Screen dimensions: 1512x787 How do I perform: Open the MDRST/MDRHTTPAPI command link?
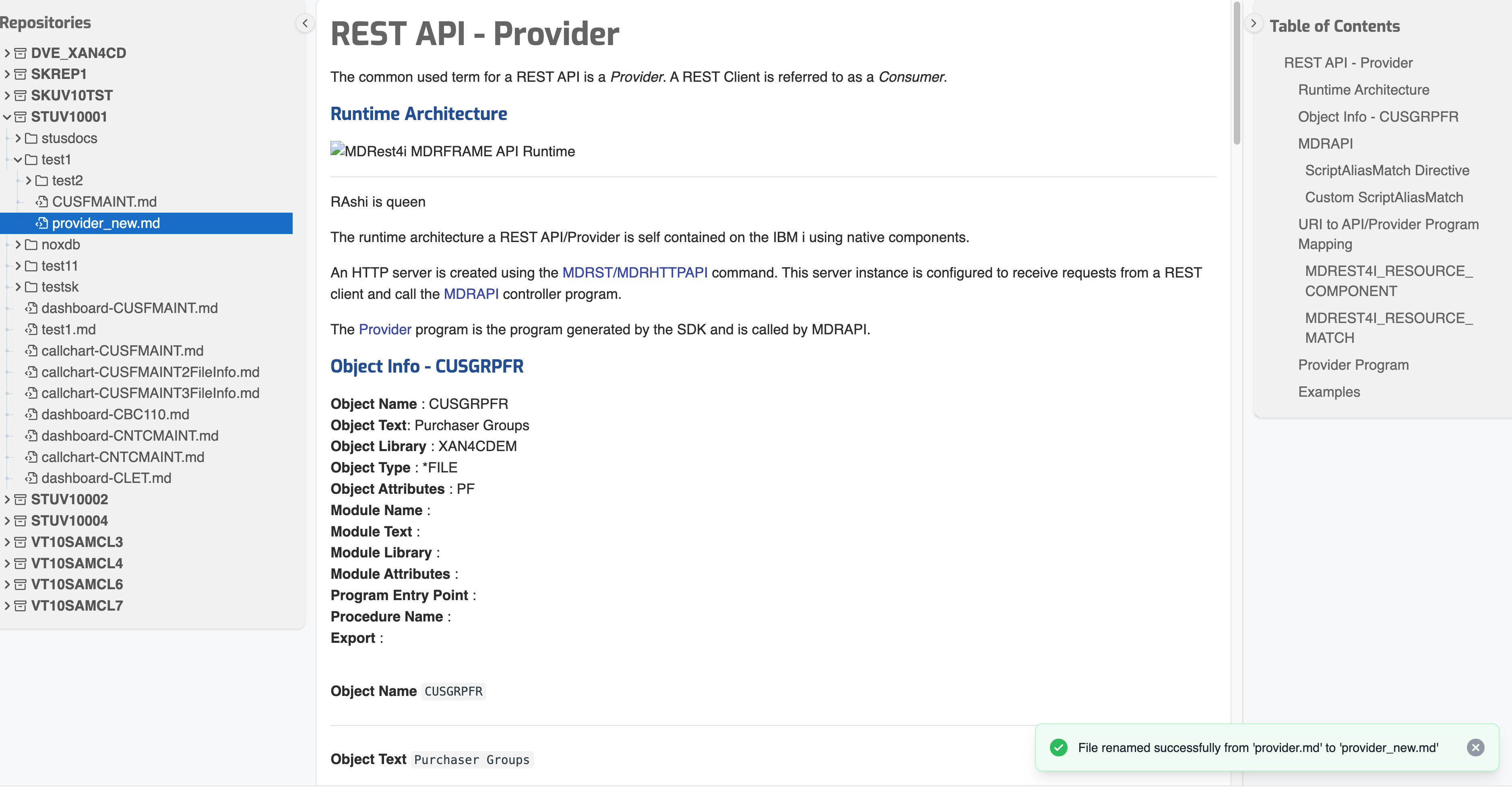(634, 273)
